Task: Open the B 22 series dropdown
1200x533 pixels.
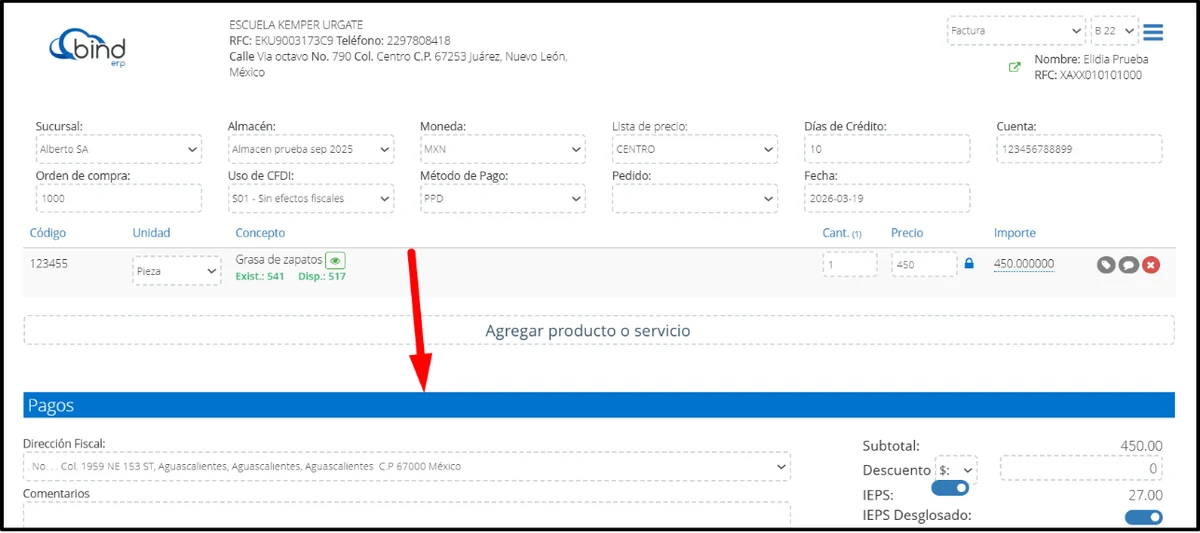Action: pos(1115,31)
